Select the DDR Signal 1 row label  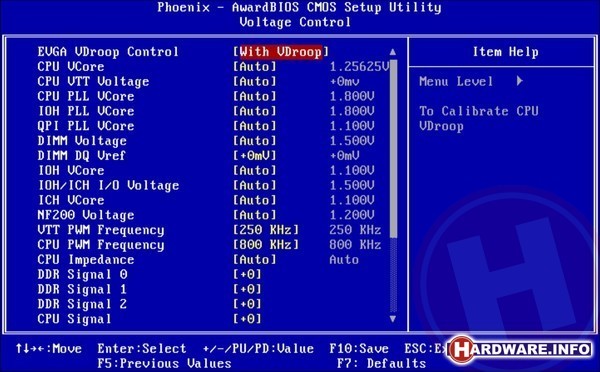(x=82, y=290)
